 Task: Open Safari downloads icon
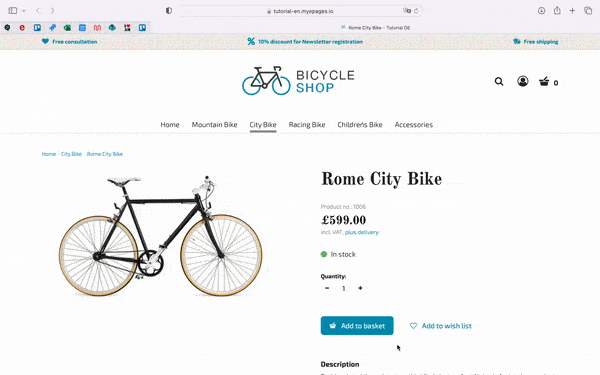pyautogui.click(x=541, y=11)
